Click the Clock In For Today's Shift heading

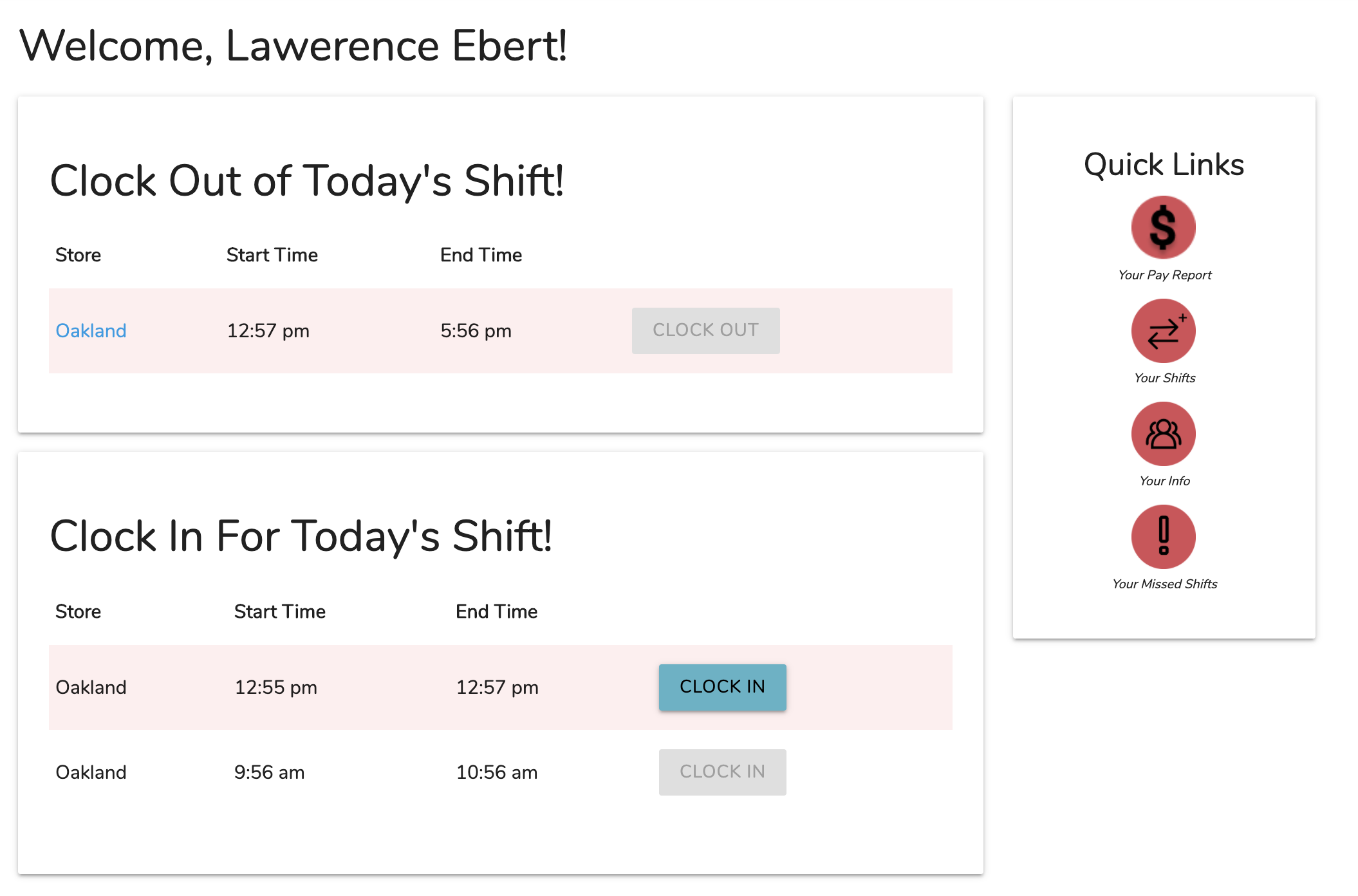[301, 536]
